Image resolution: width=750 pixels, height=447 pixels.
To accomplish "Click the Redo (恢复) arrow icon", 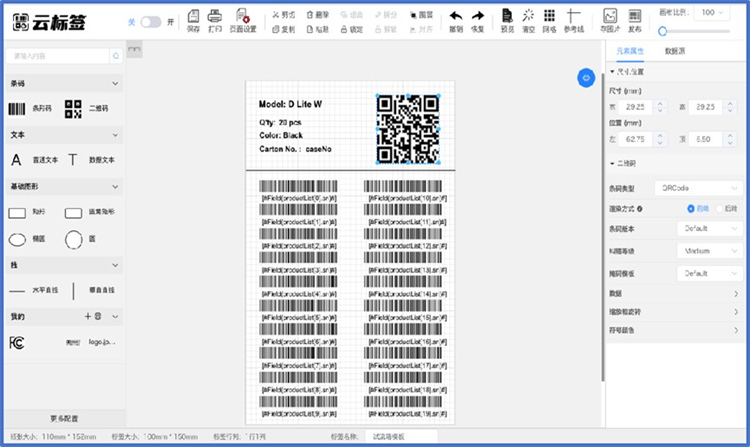I will (478, 16).
